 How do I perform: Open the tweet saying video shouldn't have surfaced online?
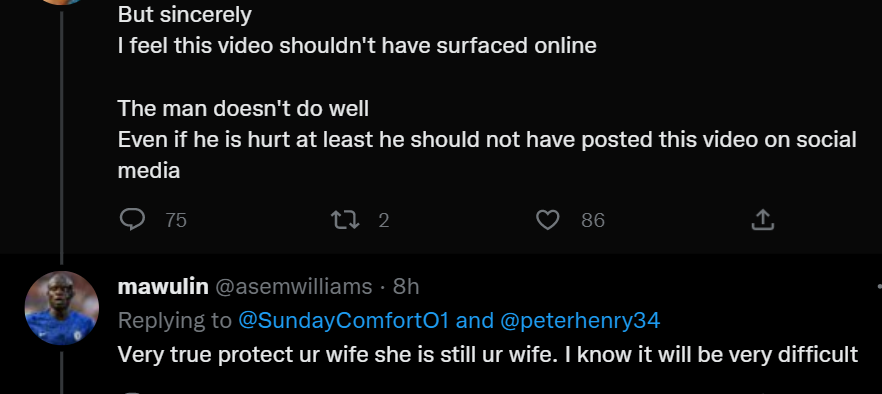357,46
